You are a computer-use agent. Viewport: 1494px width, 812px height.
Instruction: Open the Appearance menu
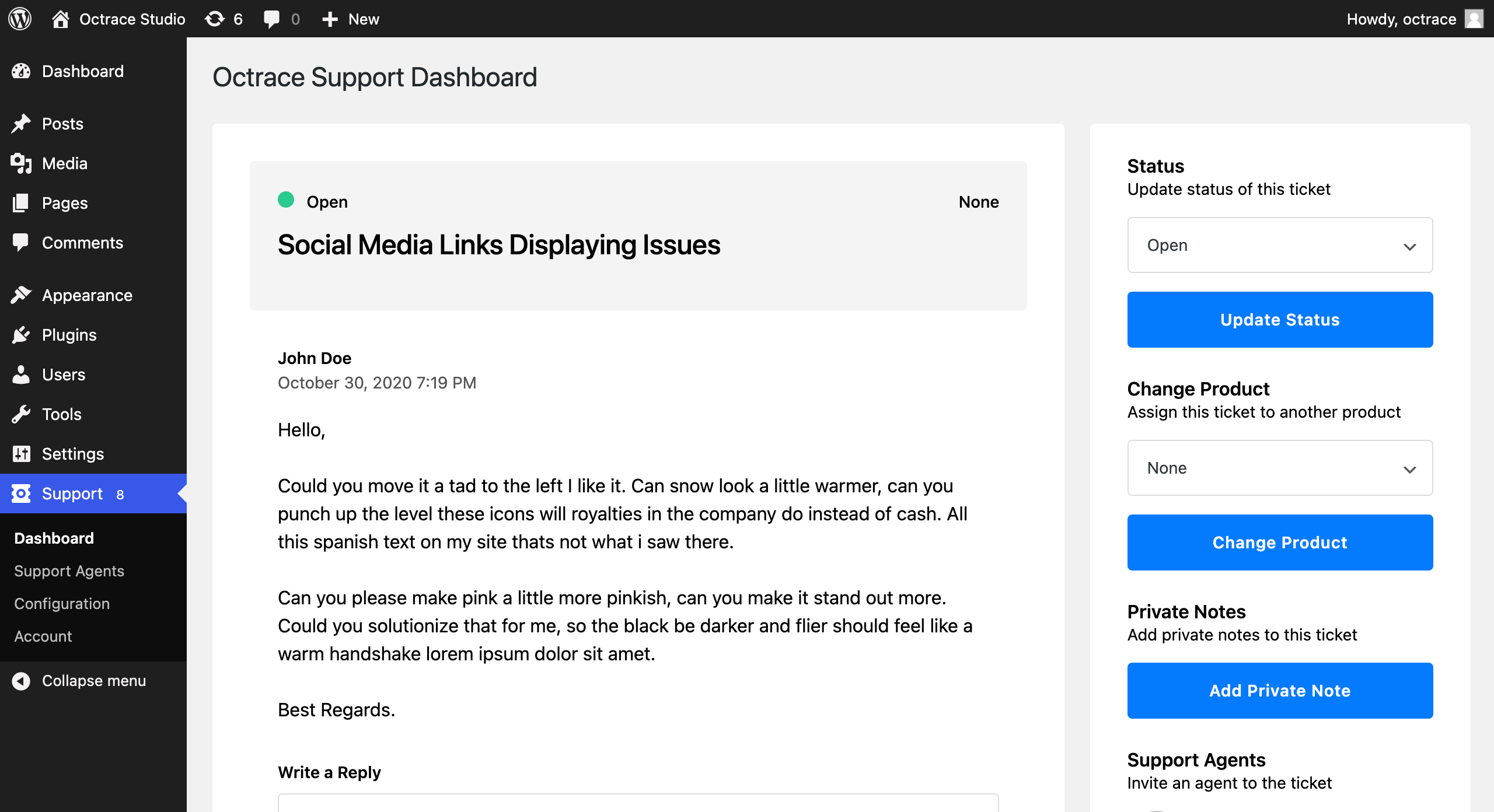pyautogui.click(x=93, y=295)
